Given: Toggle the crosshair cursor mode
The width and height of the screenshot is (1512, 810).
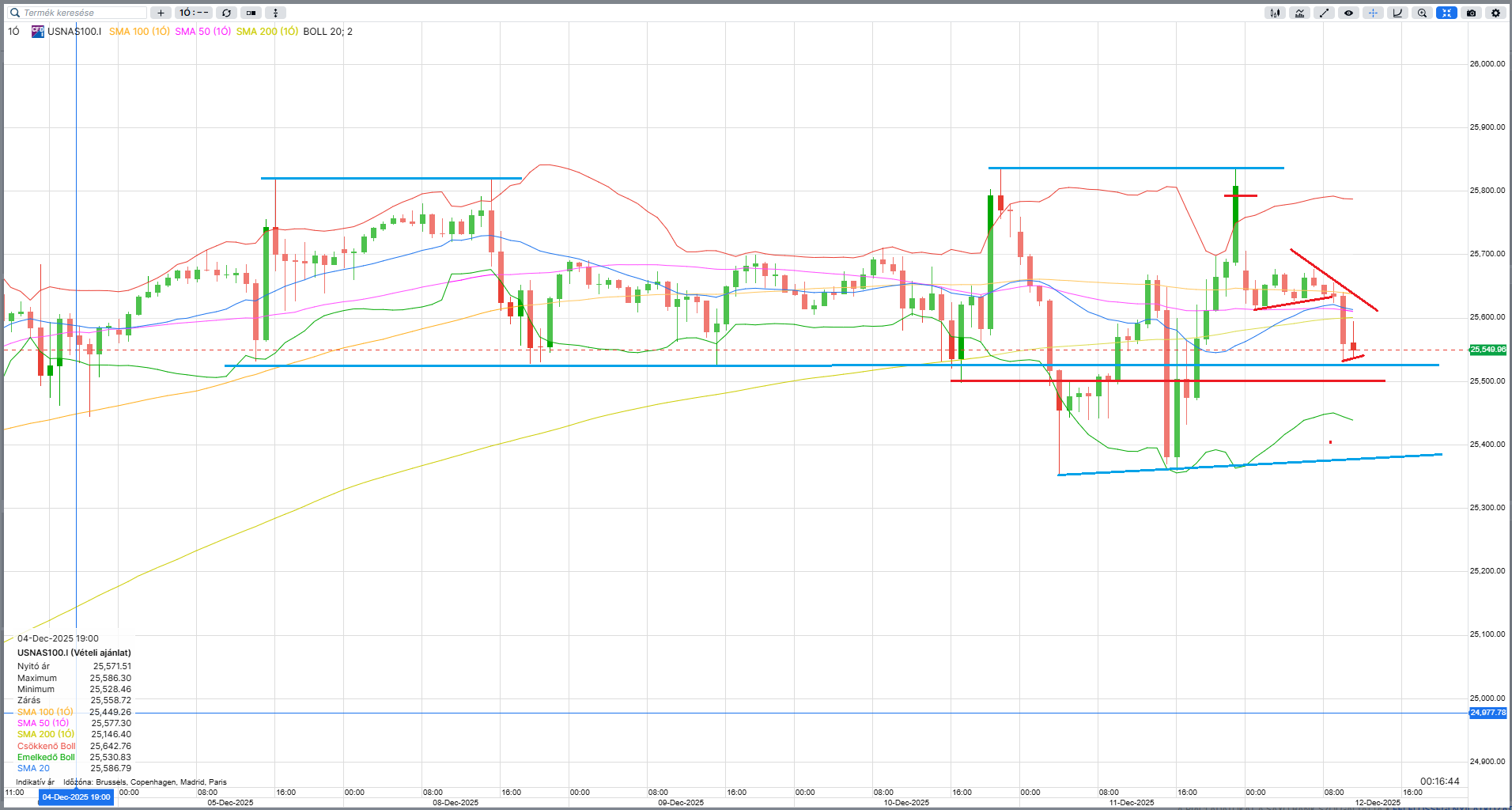Looking at the screenshot, I should [x=1373, y=13].
